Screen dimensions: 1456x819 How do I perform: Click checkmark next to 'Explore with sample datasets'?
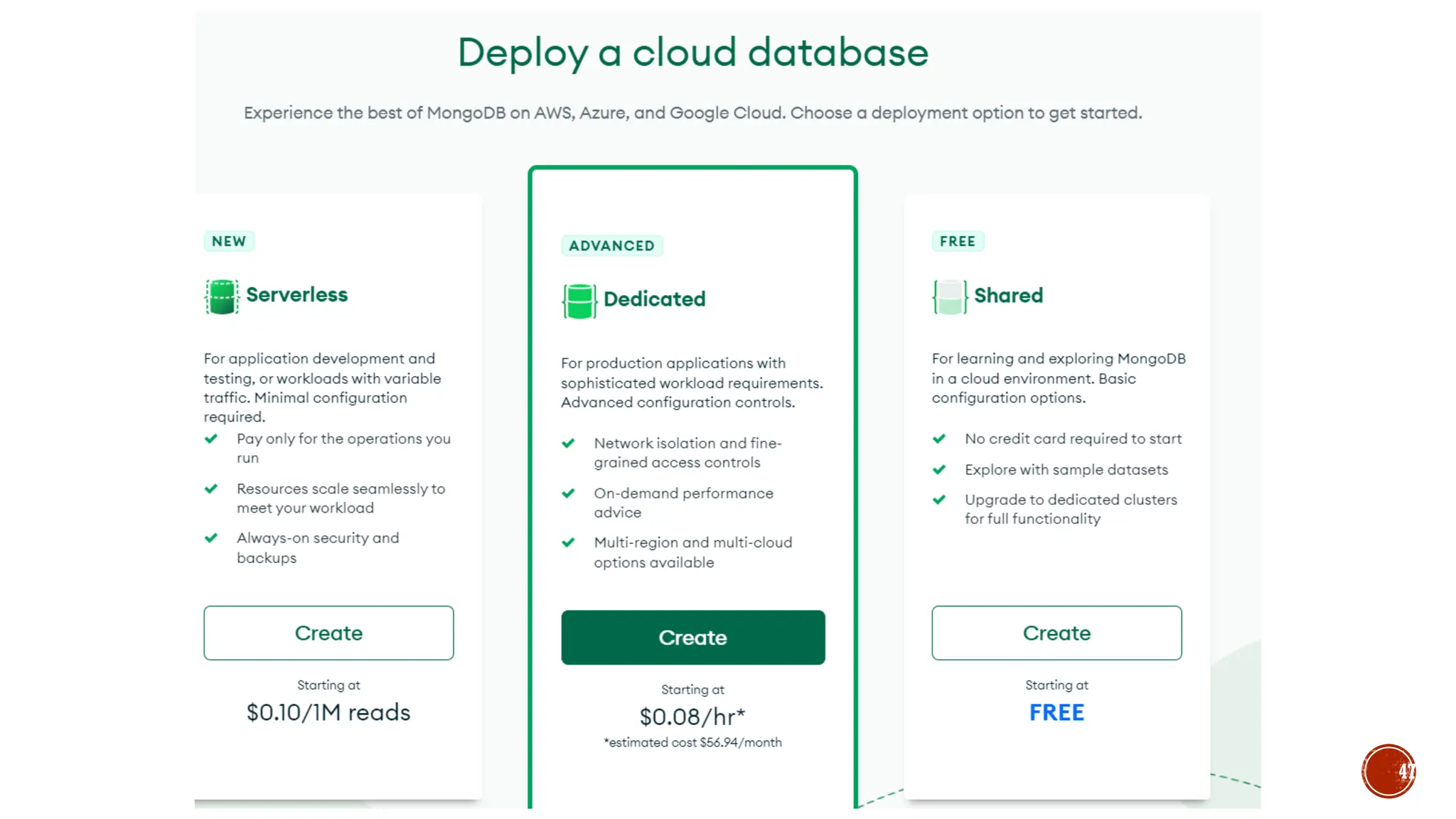pos(939,469)
